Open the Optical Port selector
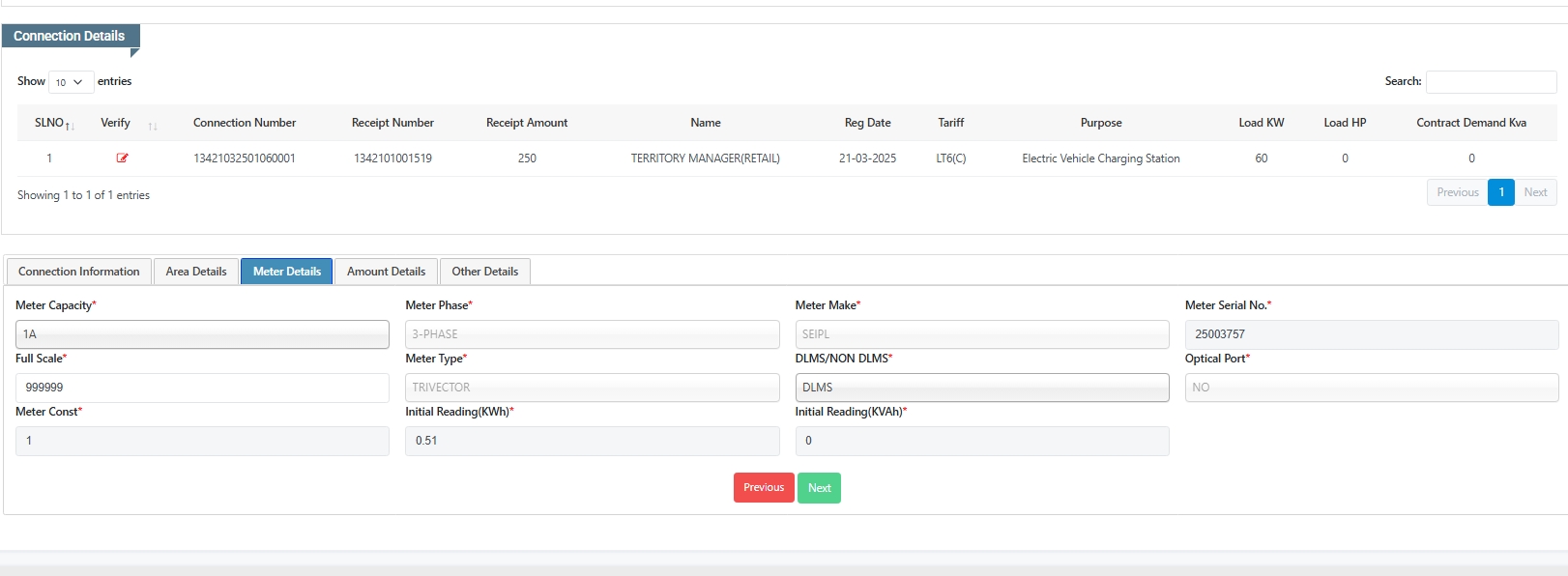The image size is (1568, 576). click(1371, 388)
